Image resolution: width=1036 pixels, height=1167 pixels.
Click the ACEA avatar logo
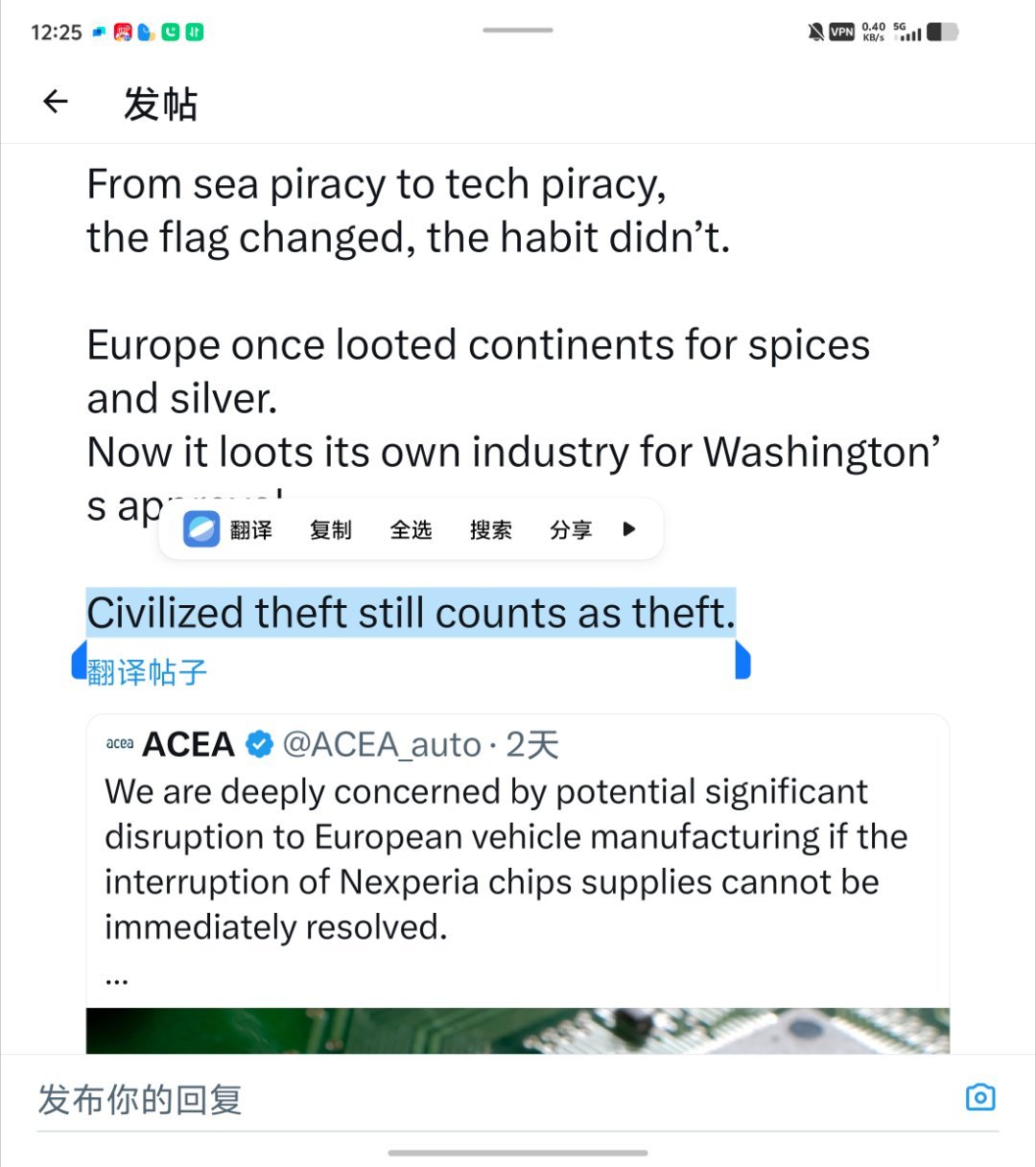[x=120, y=744]
